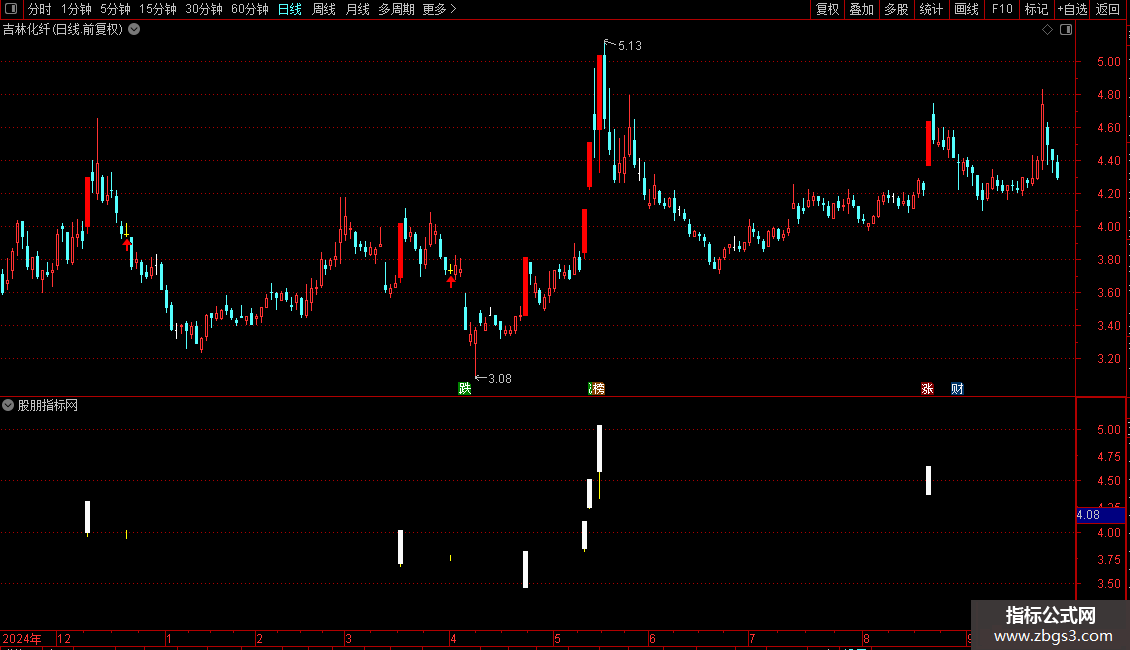
Task: Select the 30分钟 period tab
Action: [x=203, y=9]
